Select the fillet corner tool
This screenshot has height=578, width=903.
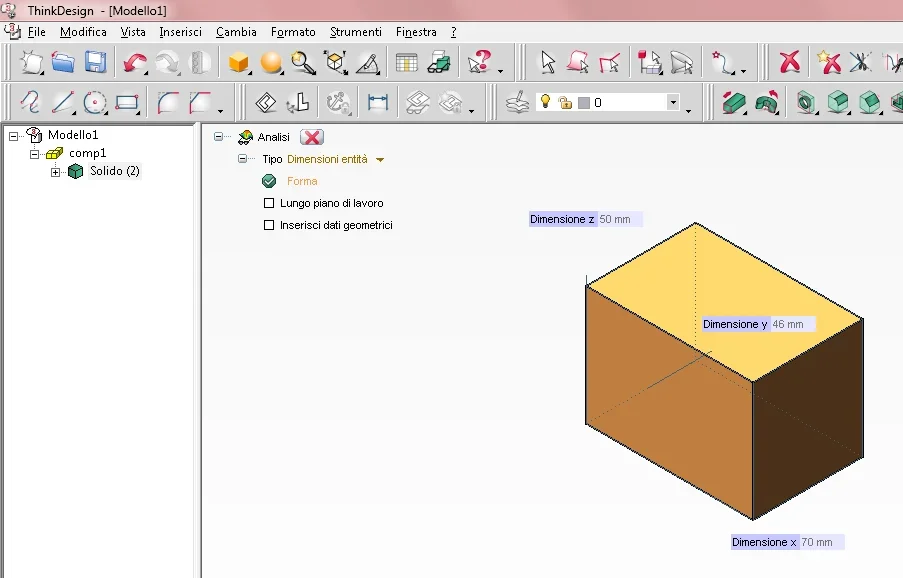pyautogui.click(x=168, y=102)
